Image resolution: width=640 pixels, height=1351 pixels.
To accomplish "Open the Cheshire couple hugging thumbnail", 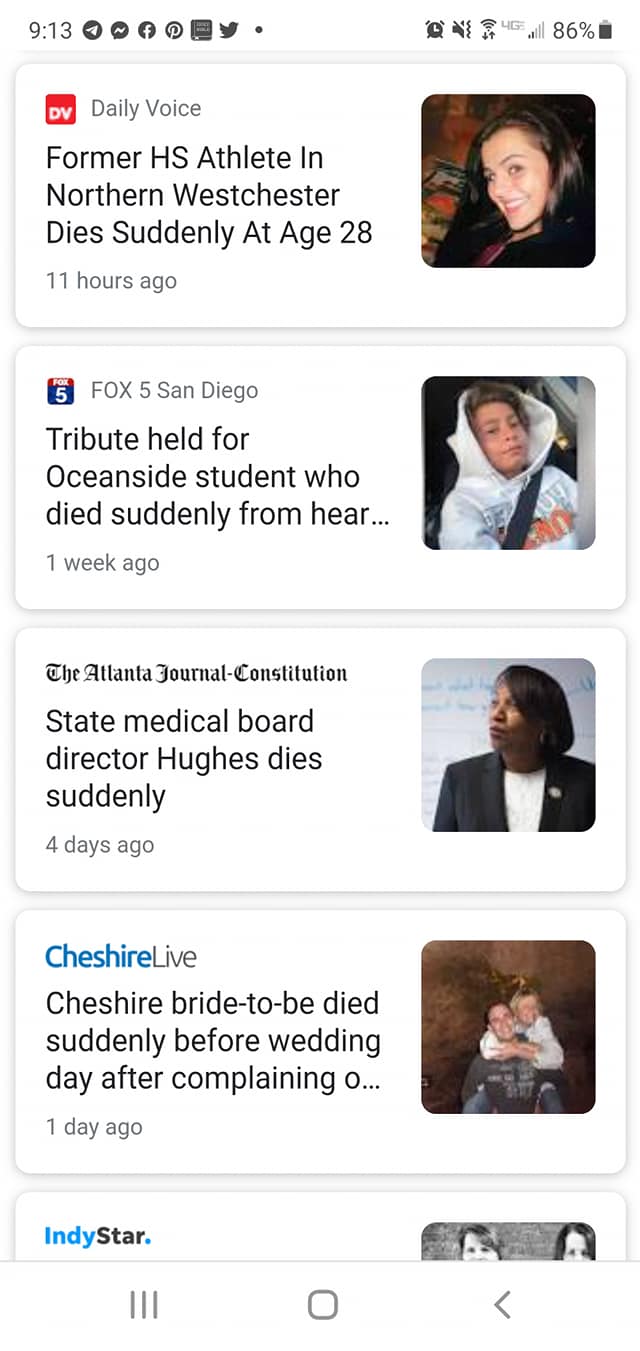I will tap(508, 1027).
